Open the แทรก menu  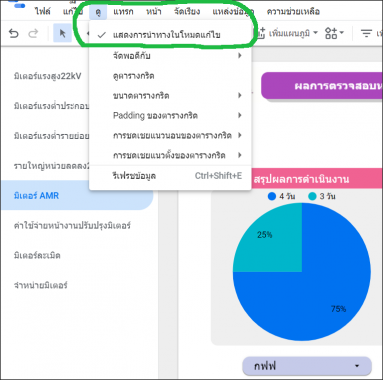click(x=123, y=12)
